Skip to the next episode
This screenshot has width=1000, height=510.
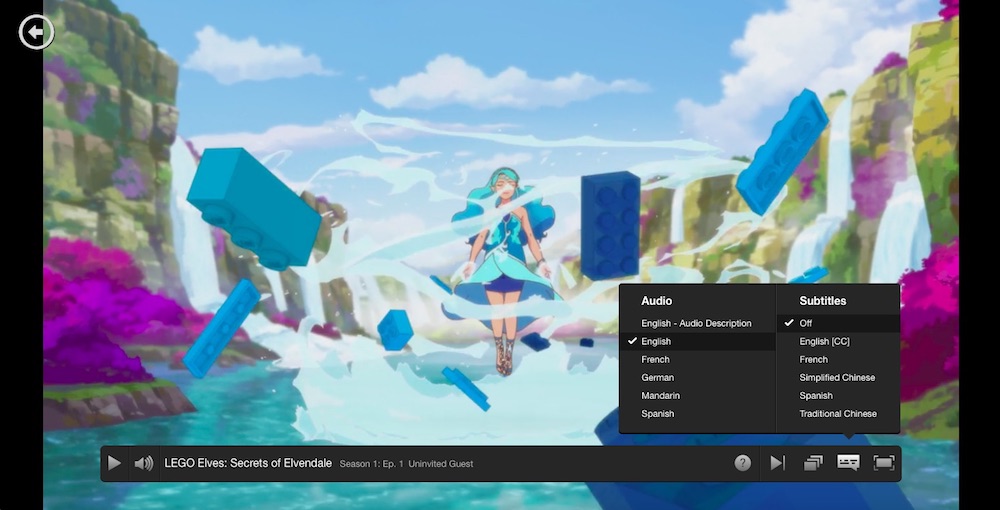[777, 463]
